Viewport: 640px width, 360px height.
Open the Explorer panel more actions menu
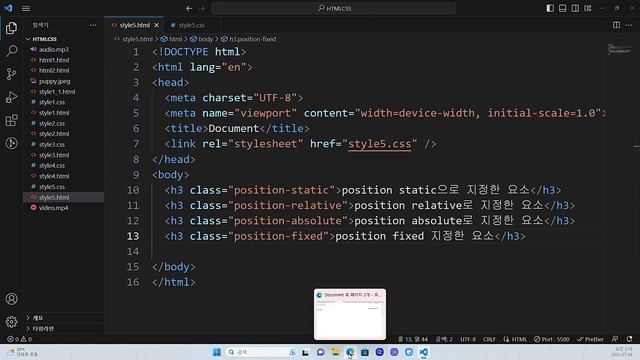(93, 25)
